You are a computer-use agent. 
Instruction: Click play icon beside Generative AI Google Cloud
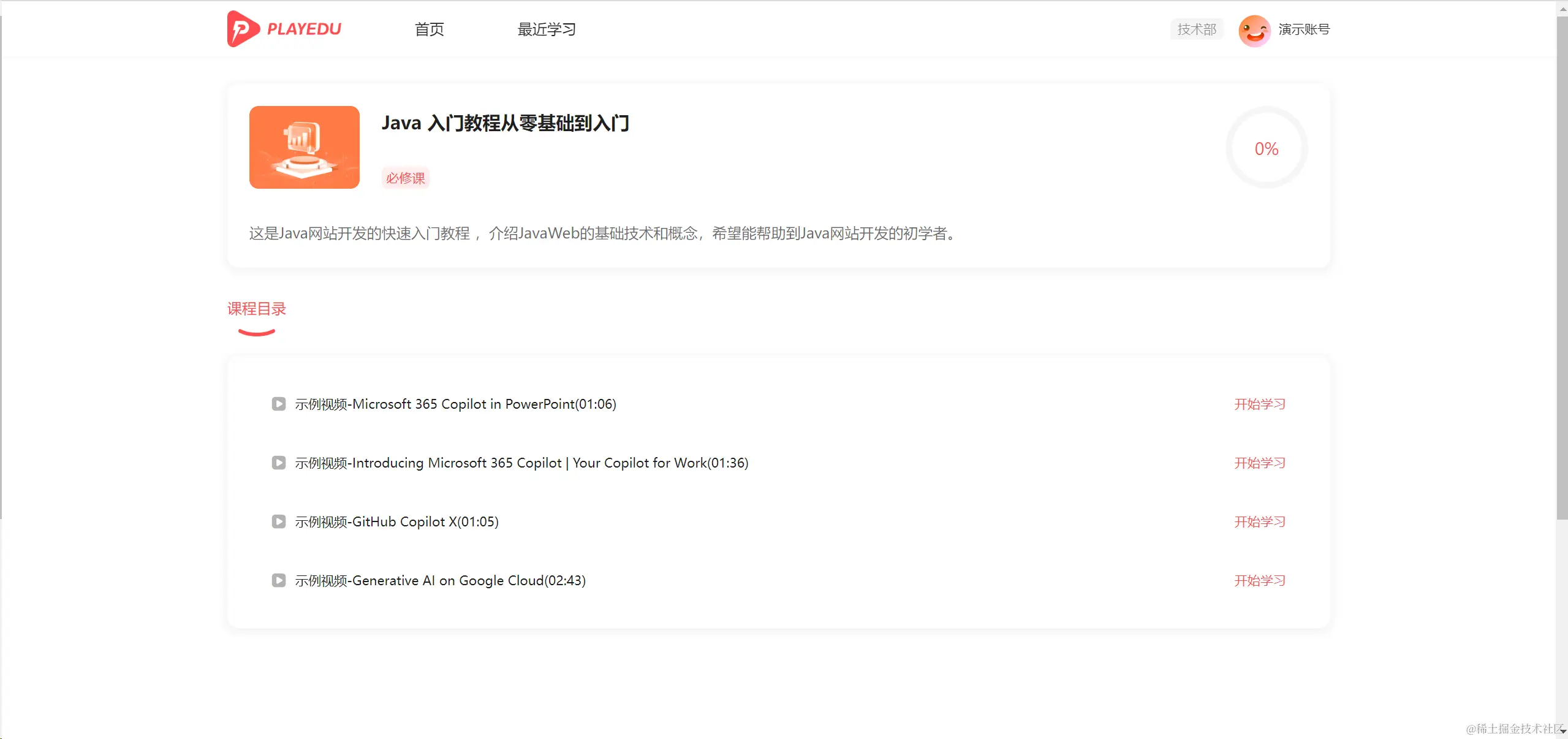point(279,580)
